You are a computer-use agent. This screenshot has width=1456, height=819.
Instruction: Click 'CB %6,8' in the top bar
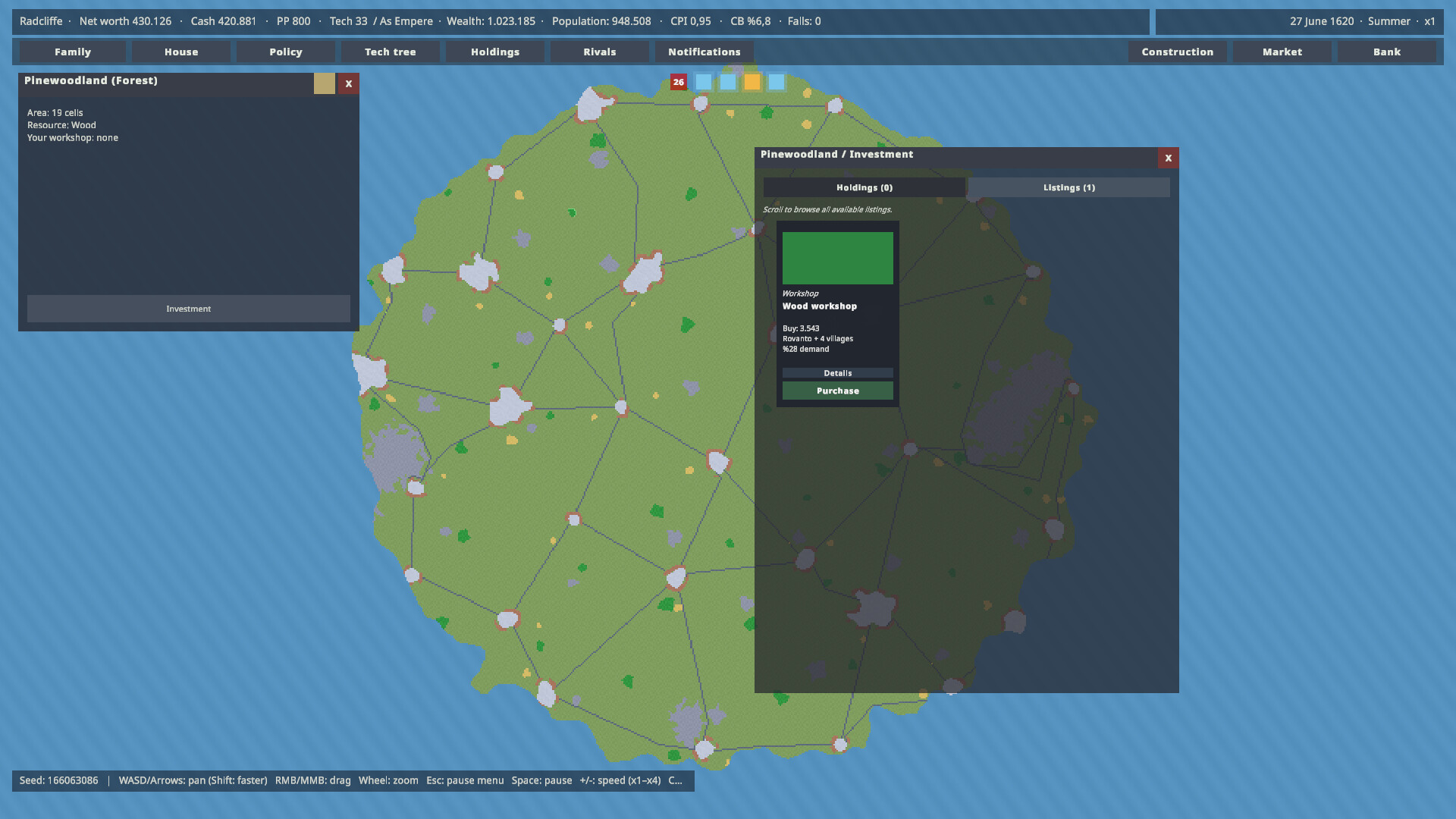(750, 21)
